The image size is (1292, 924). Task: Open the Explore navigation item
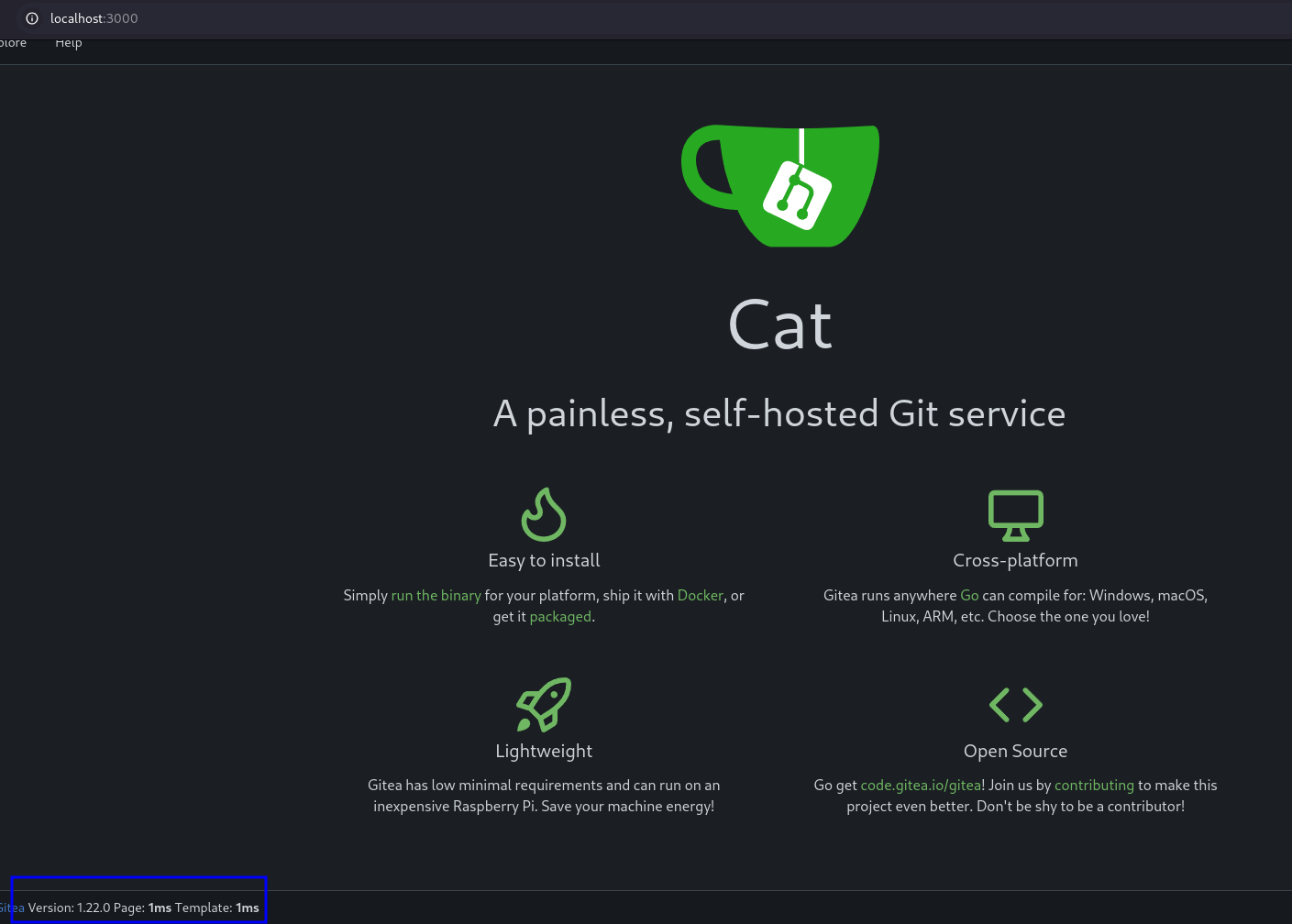tap(13, 42)
